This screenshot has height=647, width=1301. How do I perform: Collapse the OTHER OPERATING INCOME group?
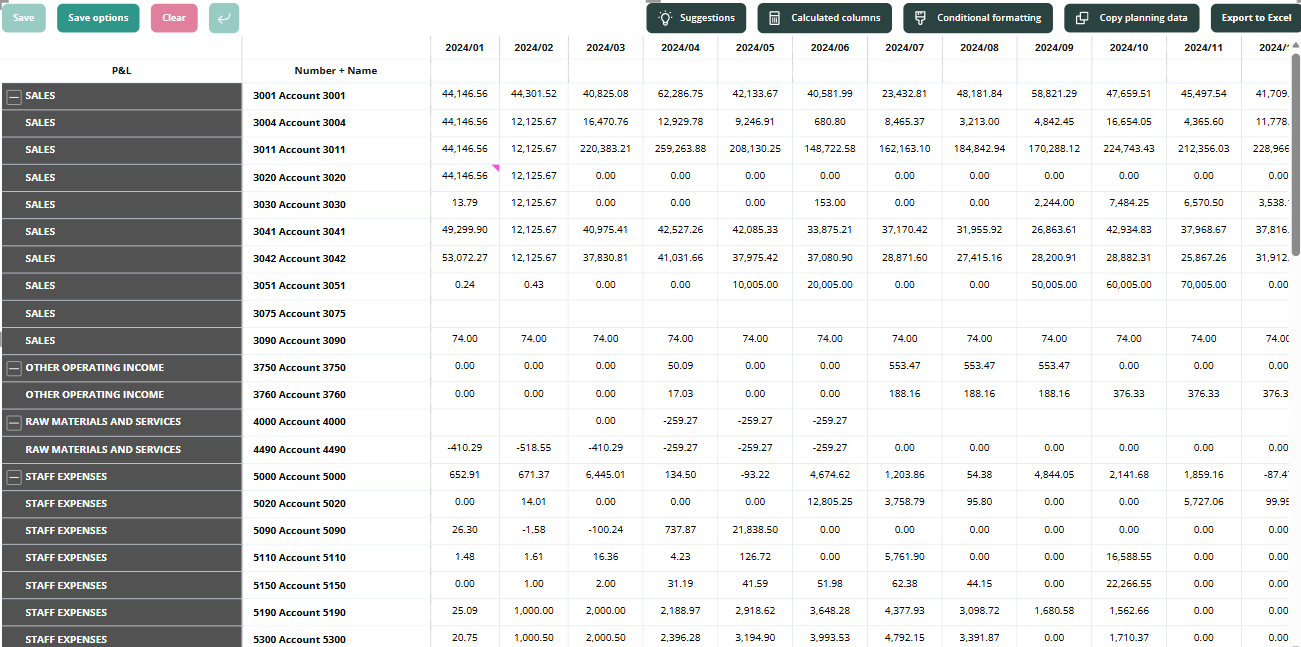tap(14, 368)
